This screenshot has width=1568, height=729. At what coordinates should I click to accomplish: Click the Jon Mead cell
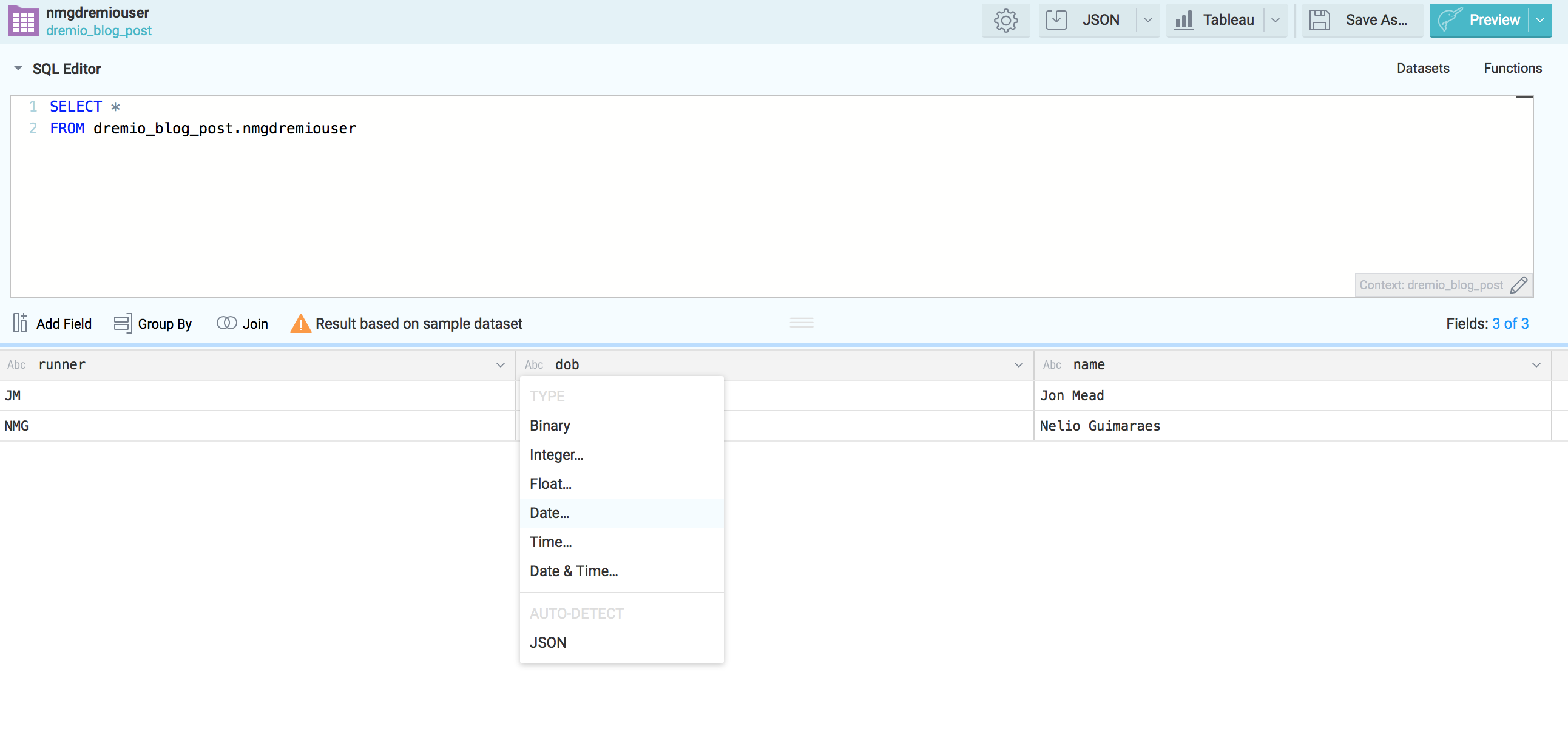point(1293,395)
